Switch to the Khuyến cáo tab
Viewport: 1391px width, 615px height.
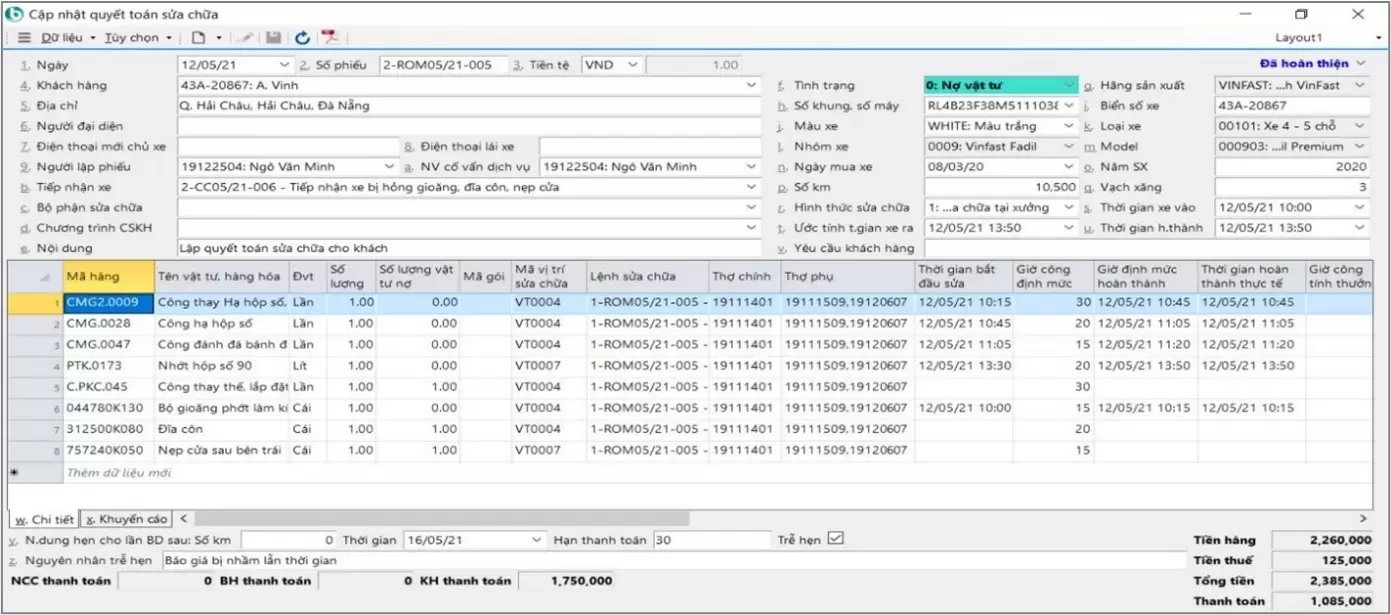coord(127,519)
